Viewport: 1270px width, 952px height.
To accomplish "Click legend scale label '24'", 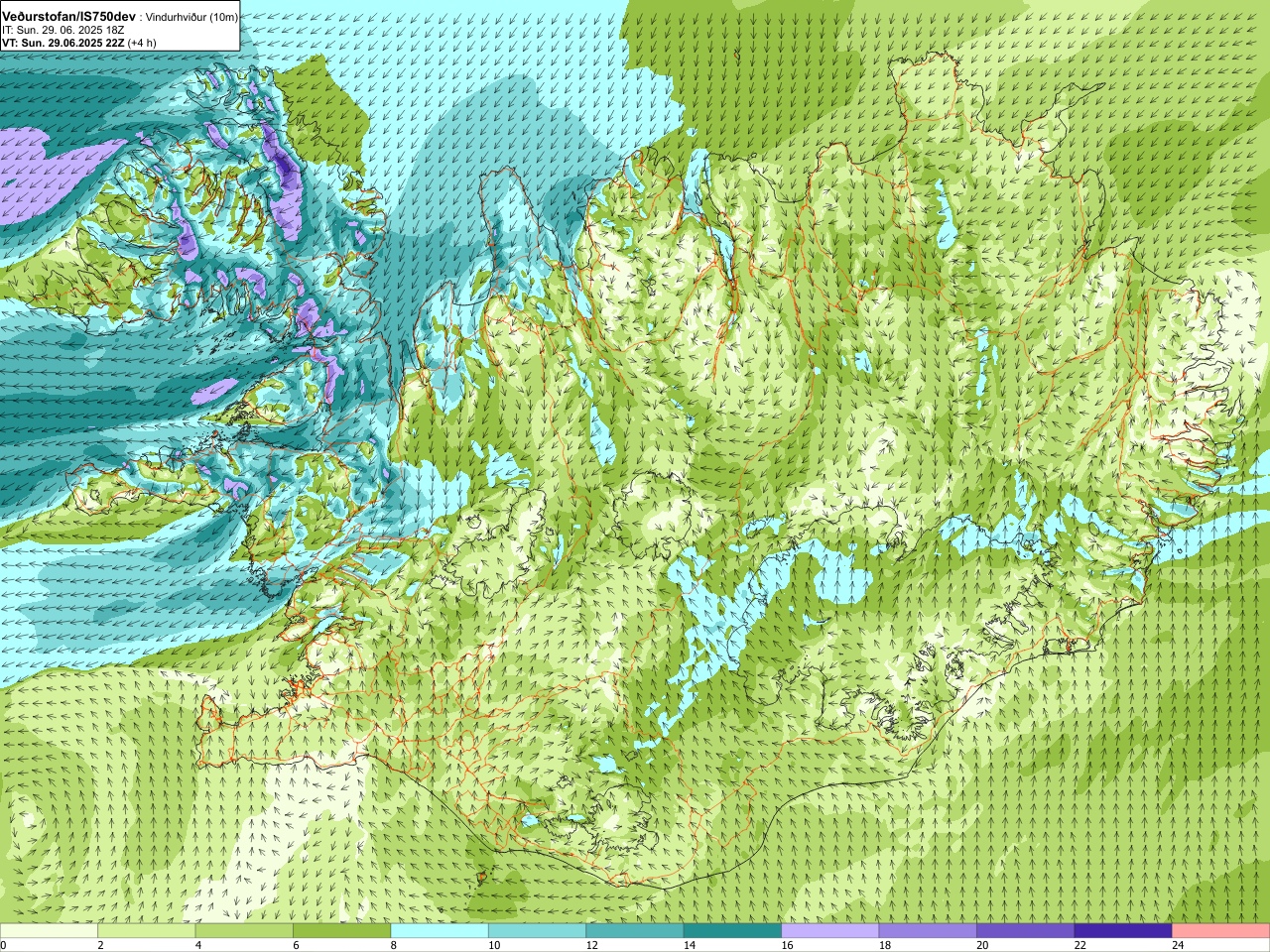I will 1177,945.
